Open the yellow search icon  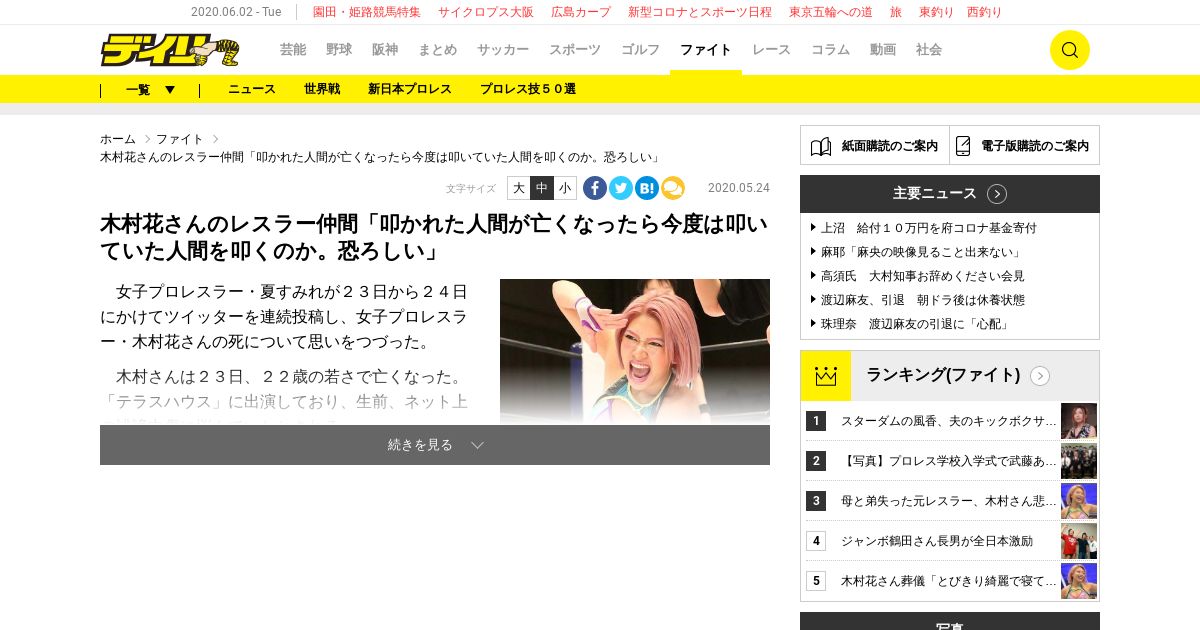1069,50
